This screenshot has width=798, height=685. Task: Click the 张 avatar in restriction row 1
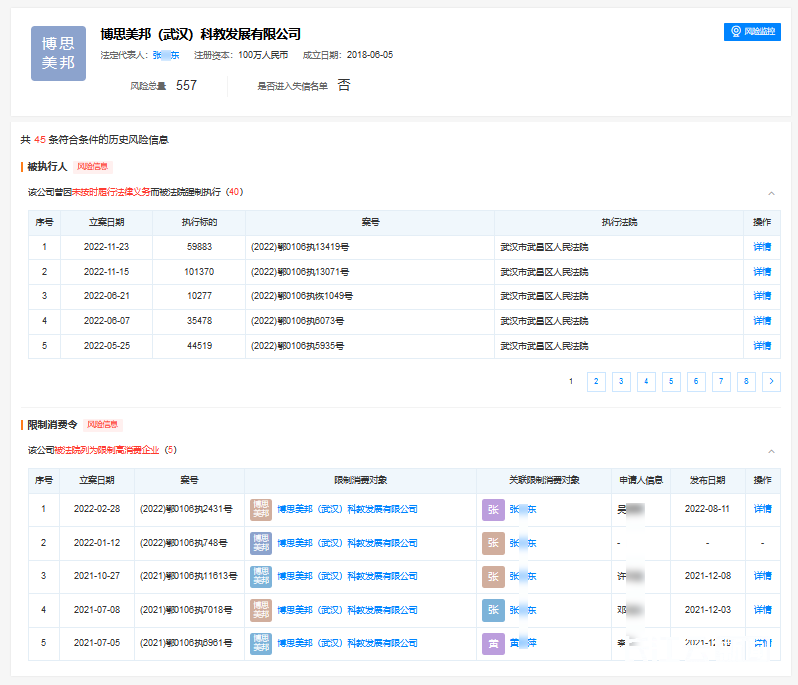493,509
